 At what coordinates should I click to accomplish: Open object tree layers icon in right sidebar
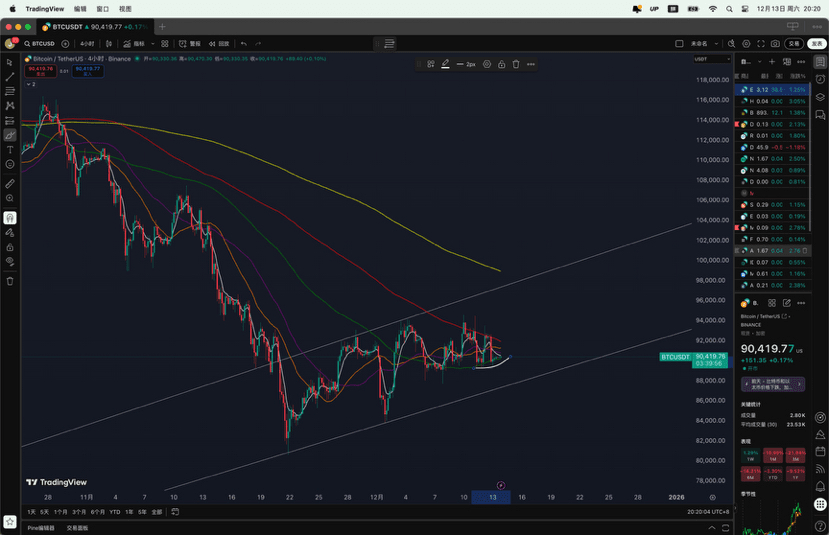click(x=820, y=97)
